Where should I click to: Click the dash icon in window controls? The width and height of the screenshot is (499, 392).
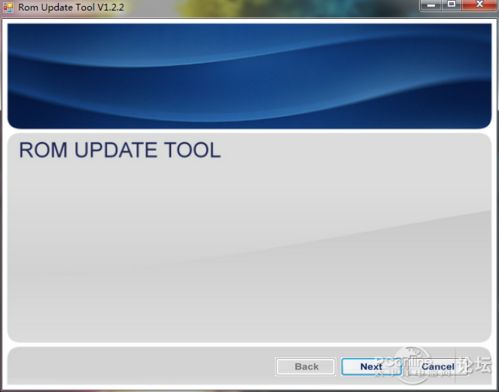click(431, 5)
